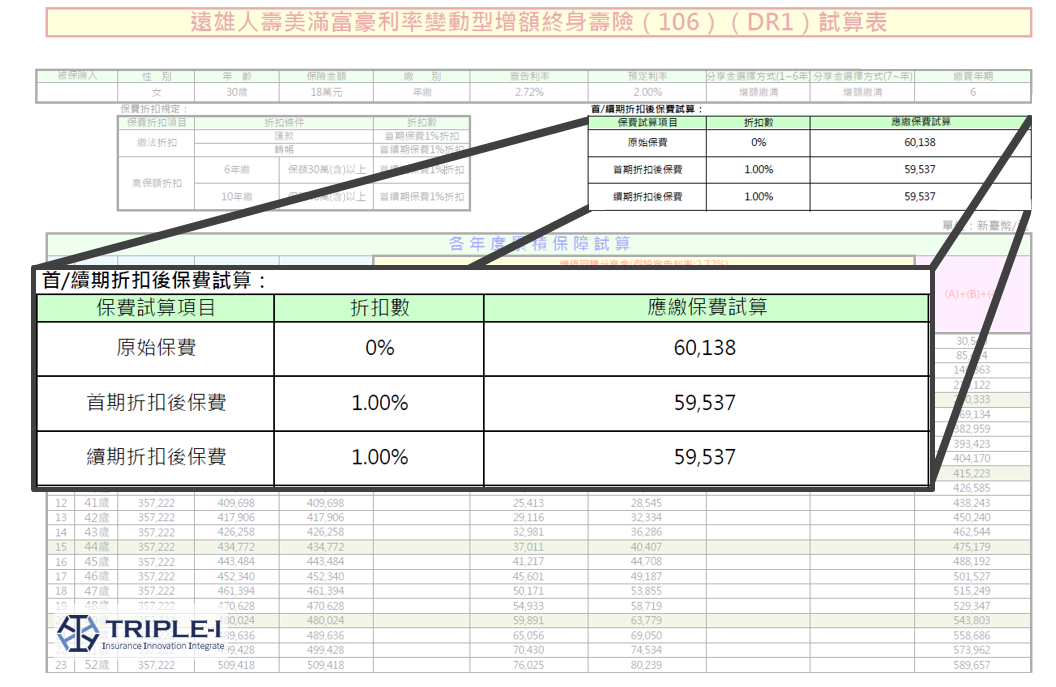
Task: Click 增額繳清 under 分享金選擇方式(7~年)
Action: click(862, 92)
